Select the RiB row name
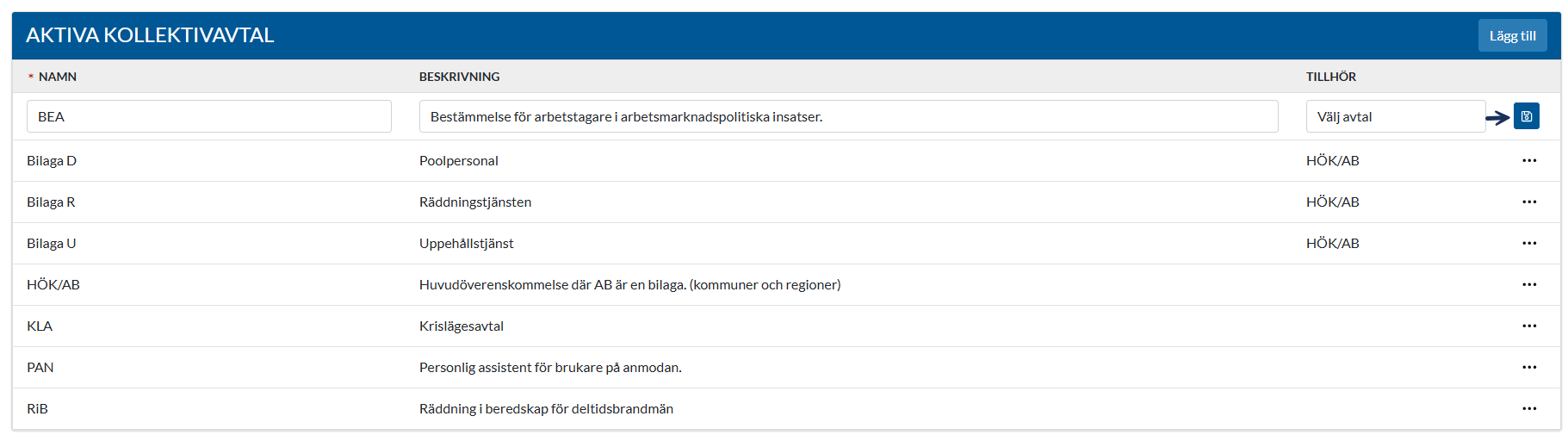 pyautogui.click(x=37, y=409)
